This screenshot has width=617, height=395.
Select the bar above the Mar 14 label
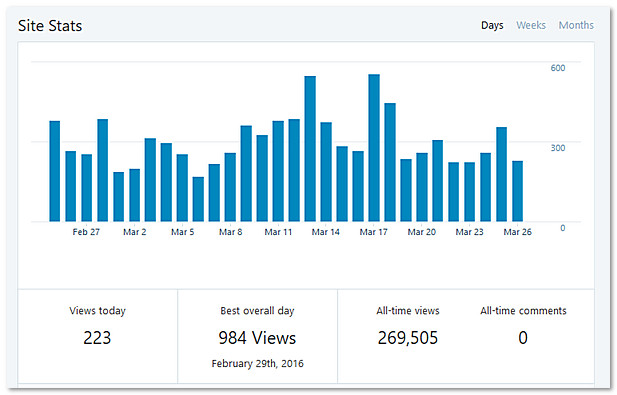pos(326,172)
